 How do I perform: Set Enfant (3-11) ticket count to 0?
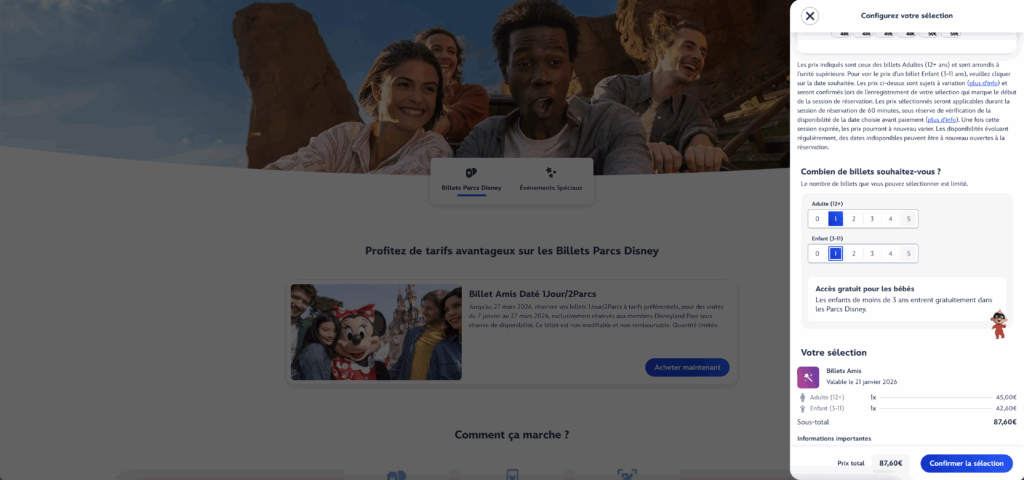(x=817, y=253)
